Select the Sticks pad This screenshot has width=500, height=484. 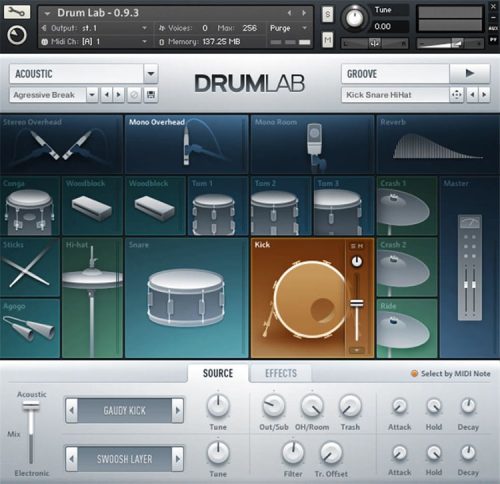[x=30, y=267]
